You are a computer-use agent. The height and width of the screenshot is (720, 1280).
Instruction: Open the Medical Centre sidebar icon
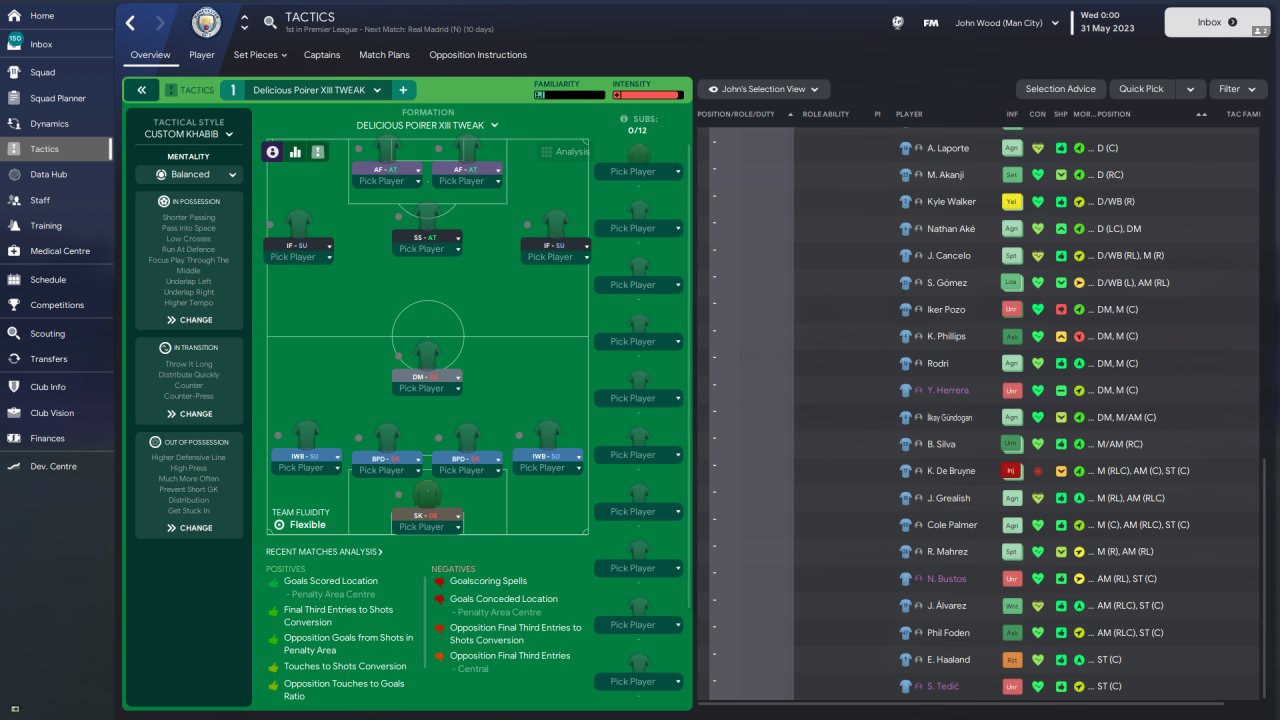[x=14, y=251]
